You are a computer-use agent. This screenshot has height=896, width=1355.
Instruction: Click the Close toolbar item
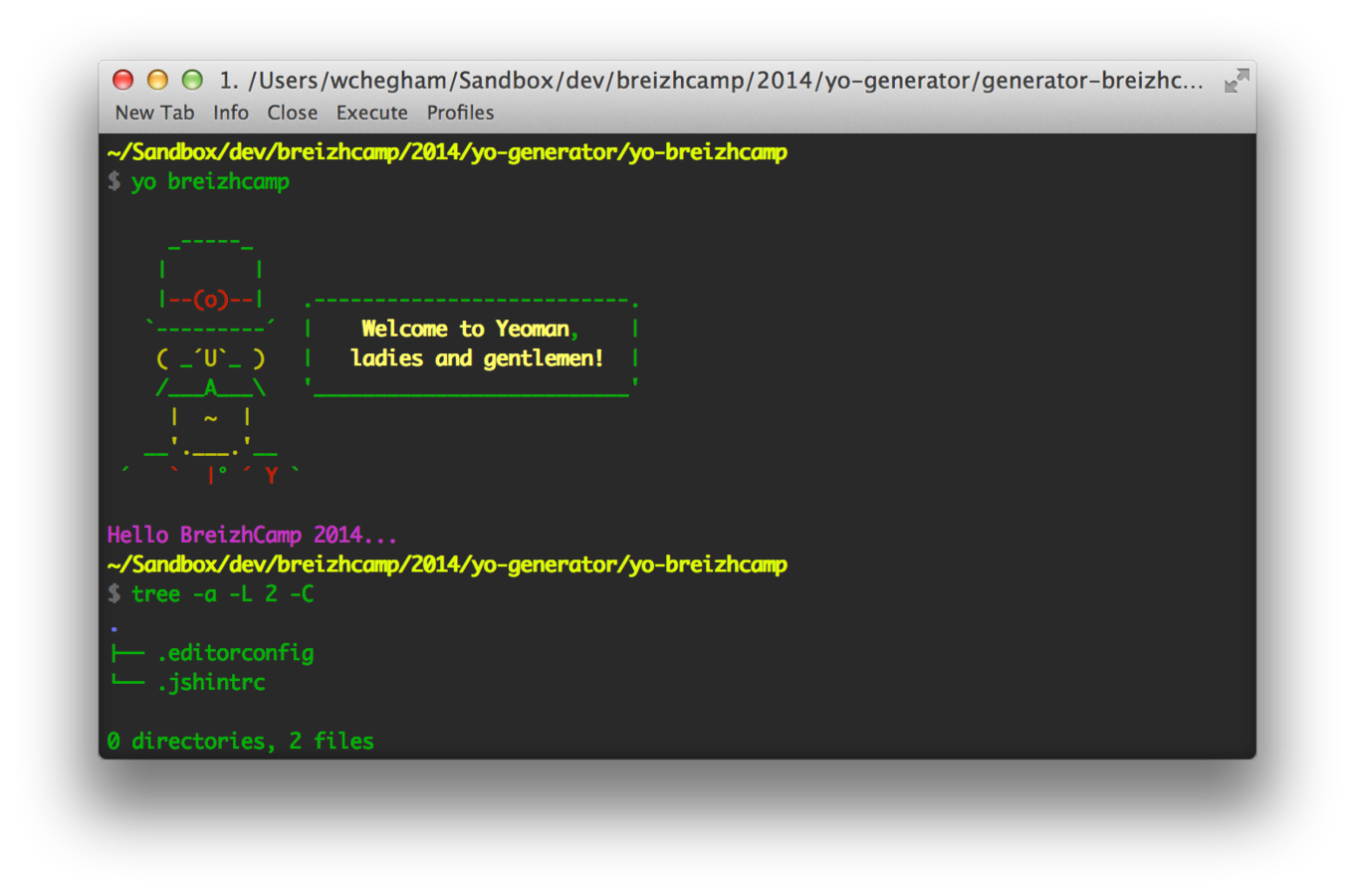[x=292, y=112]
